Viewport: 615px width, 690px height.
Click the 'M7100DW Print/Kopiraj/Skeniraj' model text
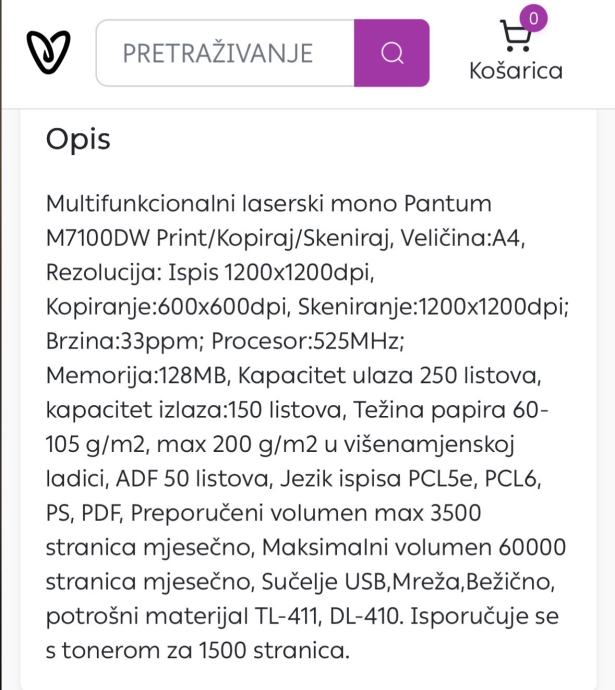200,240
